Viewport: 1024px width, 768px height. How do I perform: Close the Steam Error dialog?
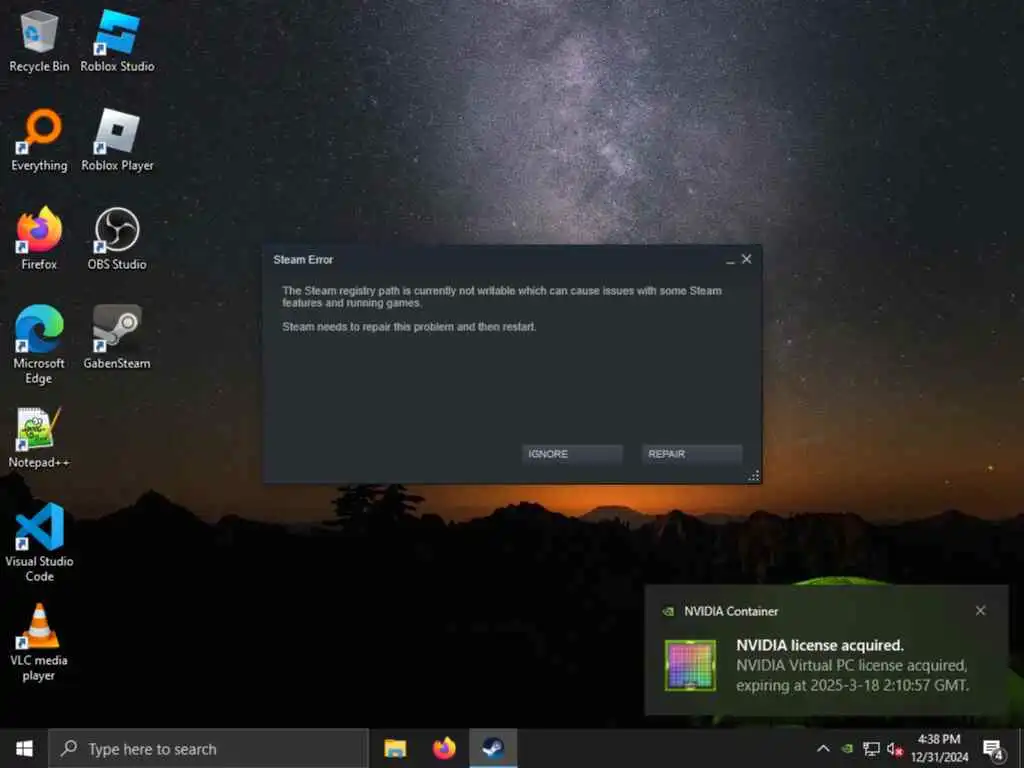coord(746,259)
